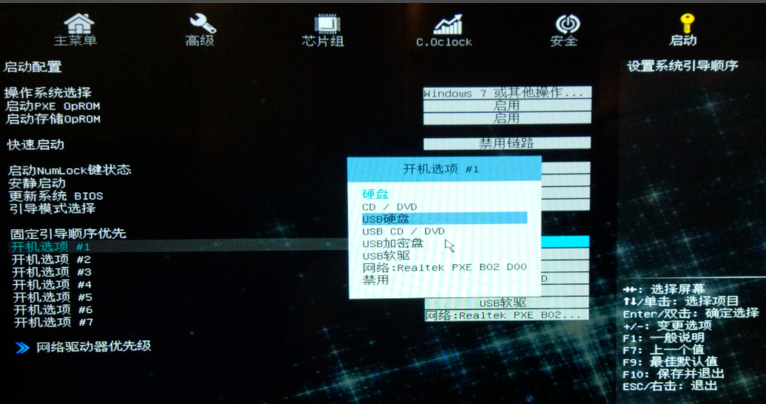
Task: Click the 开机选项 #7 entry
Action: [x=51, y=322]
